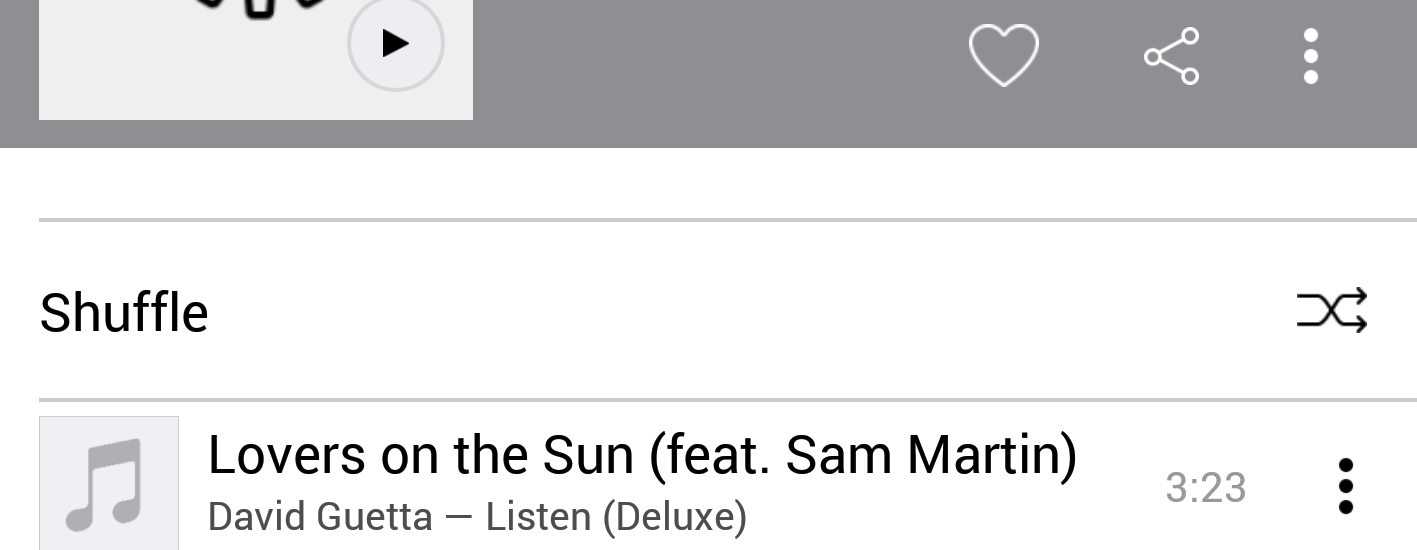
Task: Tap the Shuffle text label
Action: (124, 312)
